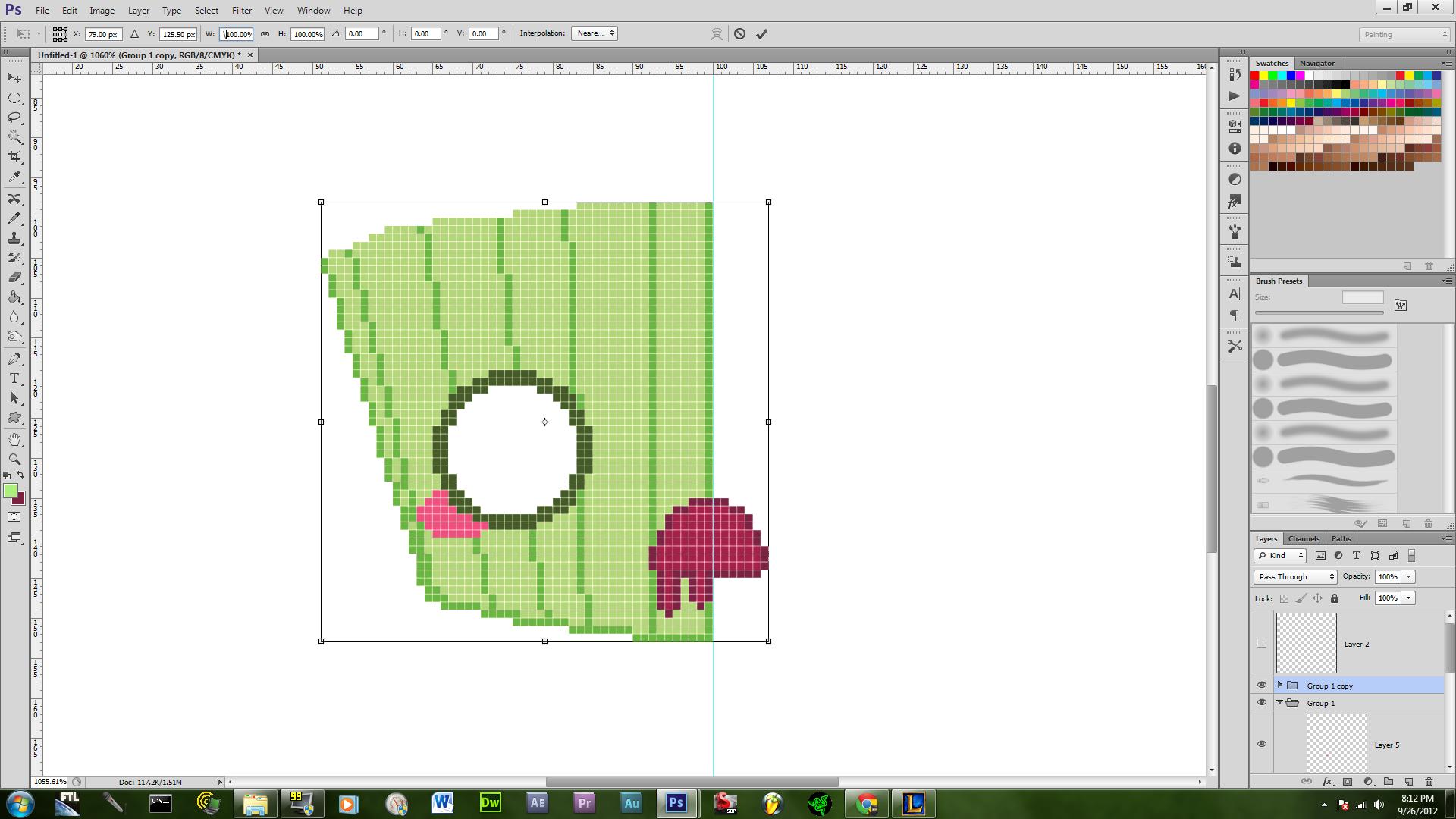The height and width of the screenshot is (819, 1456).
Task: Open the Interpolation dropdown
Action: pyautogui.click(x=595, y=33)
